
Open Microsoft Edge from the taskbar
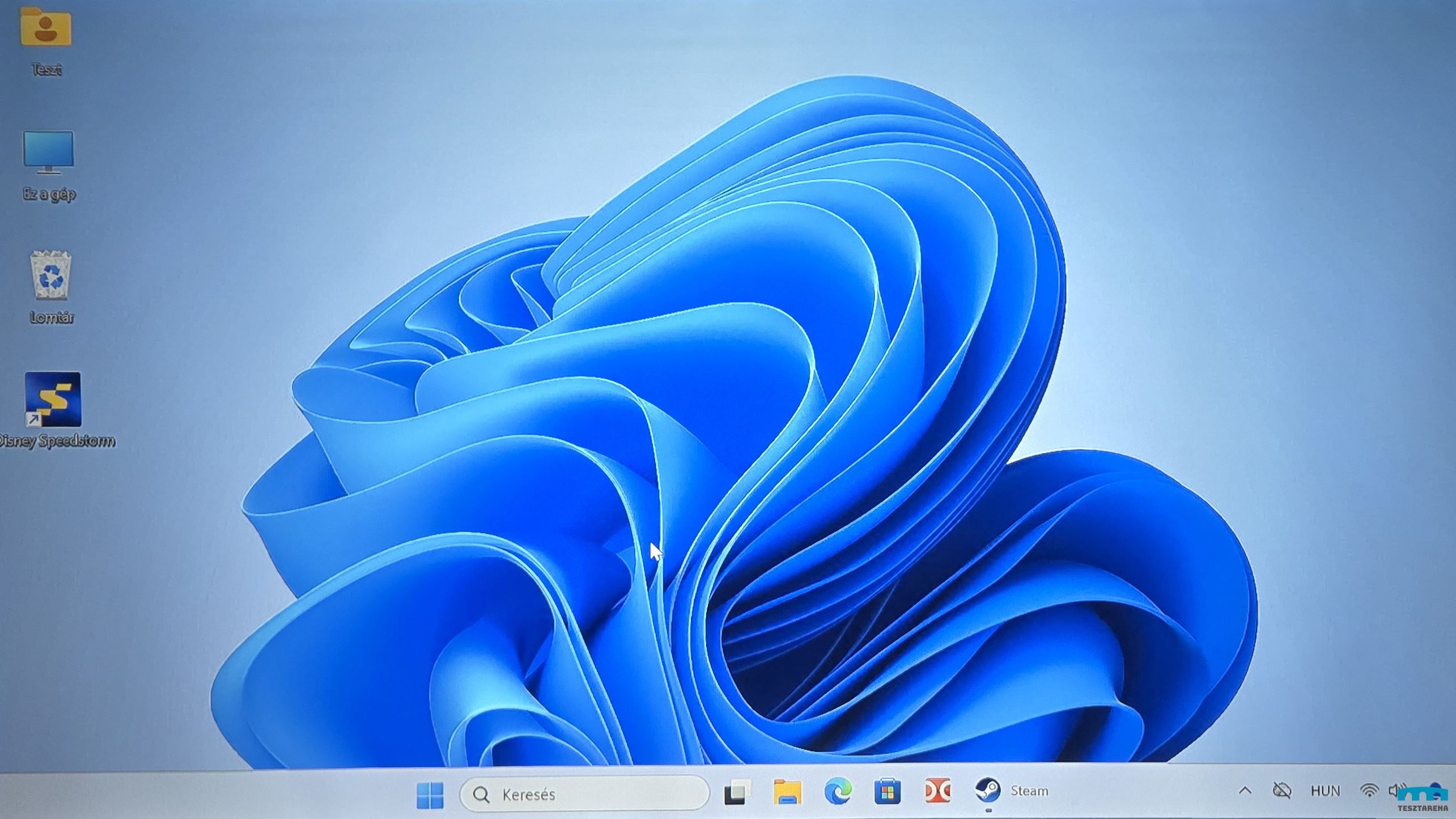click(x=838, y=791)
